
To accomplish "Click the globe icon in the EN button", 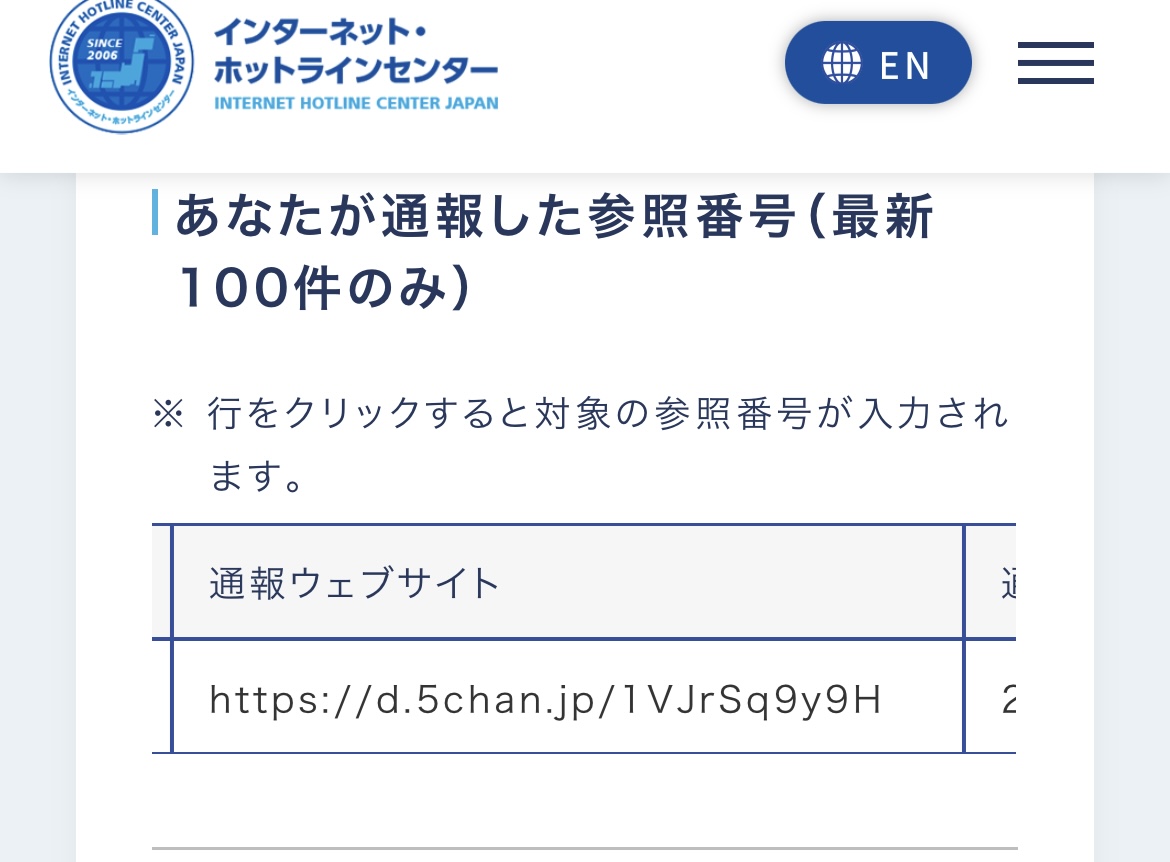I will [x=842, y=62].
